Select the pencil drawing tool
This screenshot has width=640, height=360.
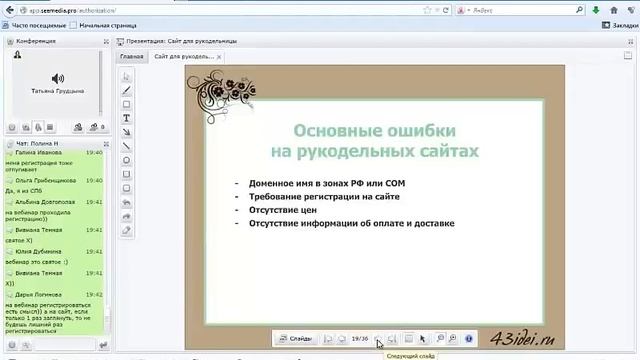point(127,90)
